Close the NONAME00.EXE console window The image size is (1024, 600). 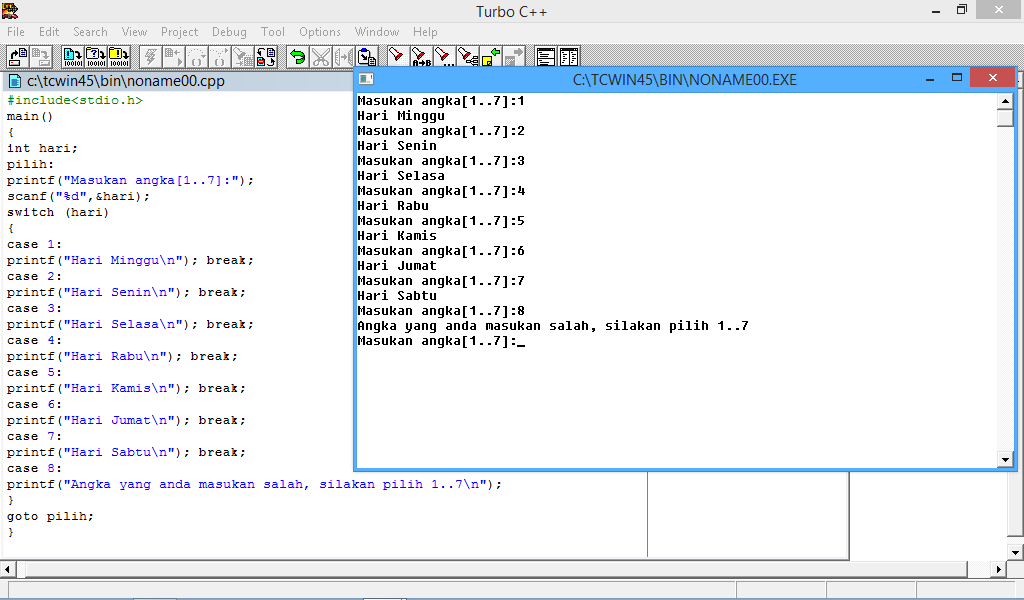(993, 78)
